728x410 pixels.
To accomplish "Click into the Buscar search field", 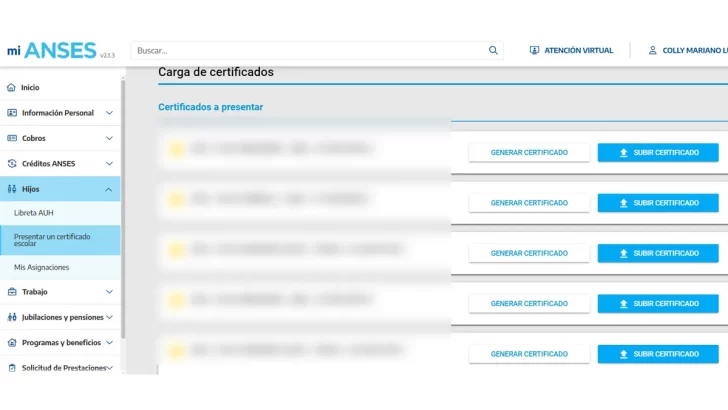I will coord(310,50).
